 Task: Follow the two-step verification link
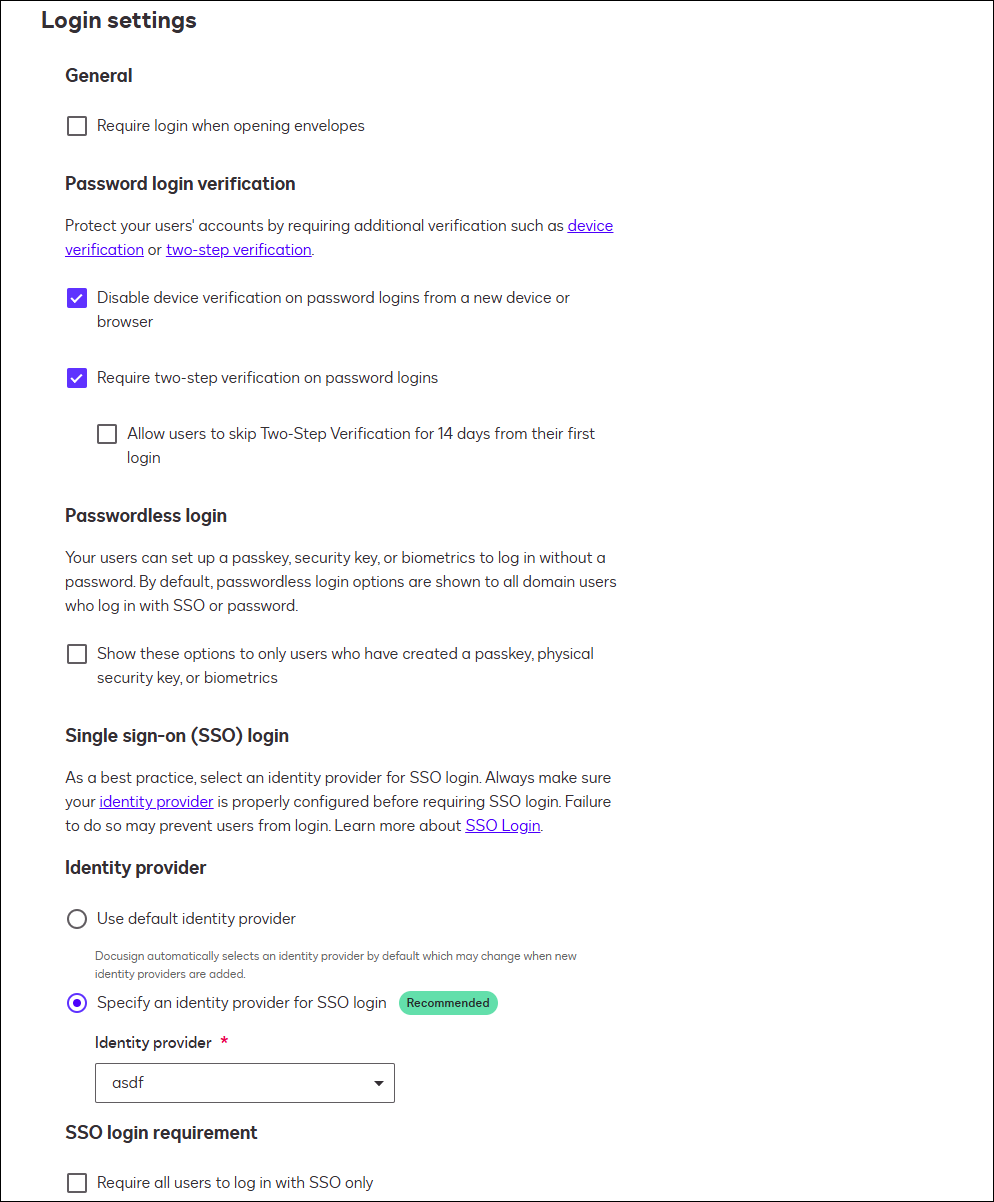click(x=238, y=249)
